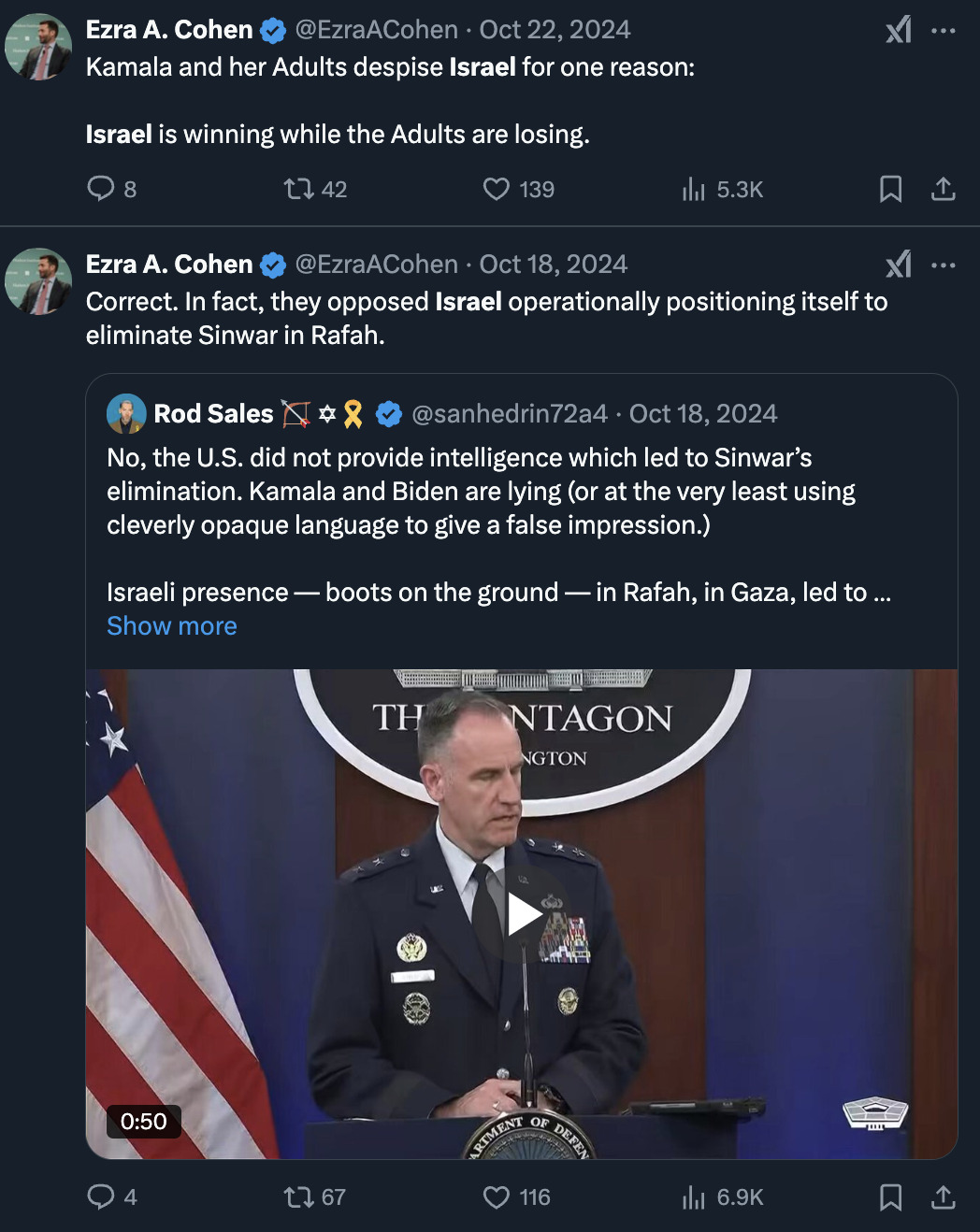Like the tweet with 139 likes

[x=497, y=190]
